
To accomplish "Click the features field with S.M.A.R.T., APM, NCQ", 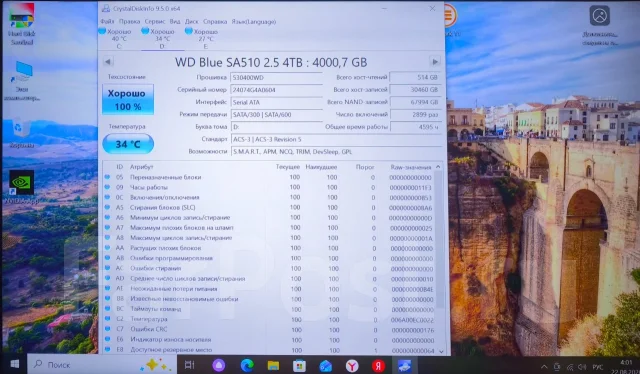I will [x=336, y=151].
